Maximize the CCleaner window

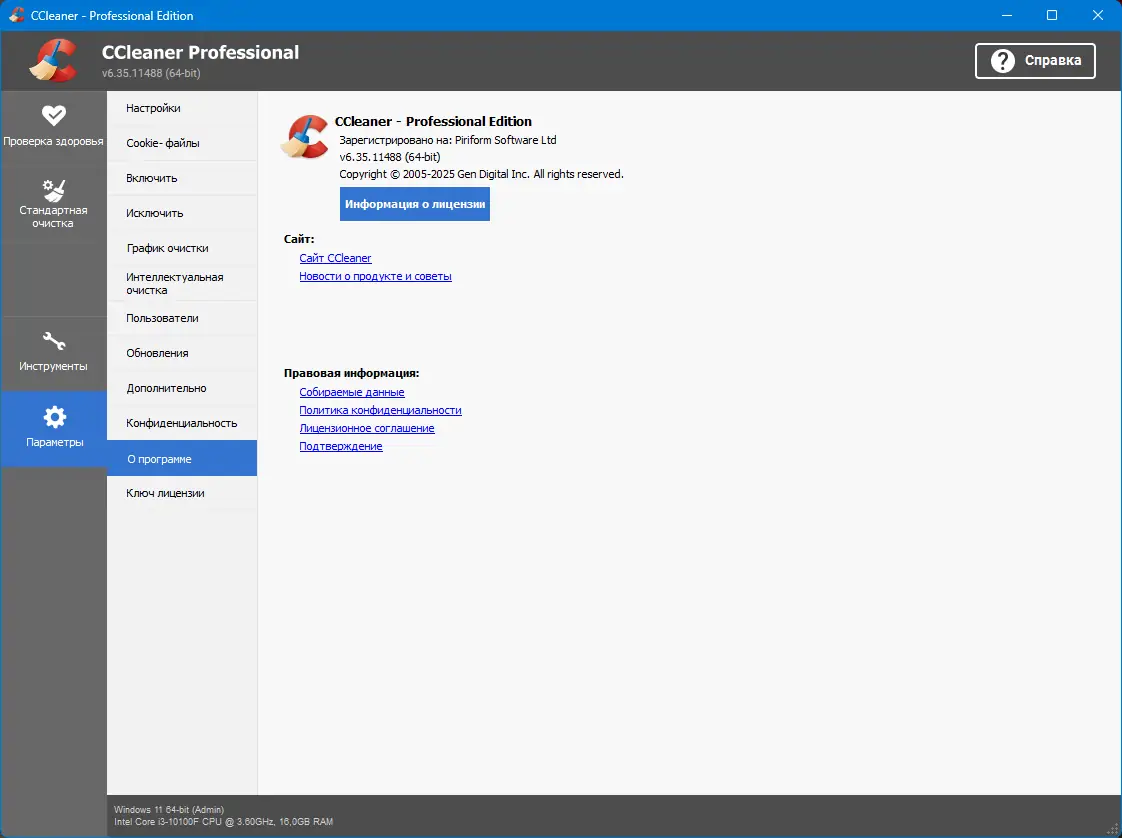click(1052, 15)
